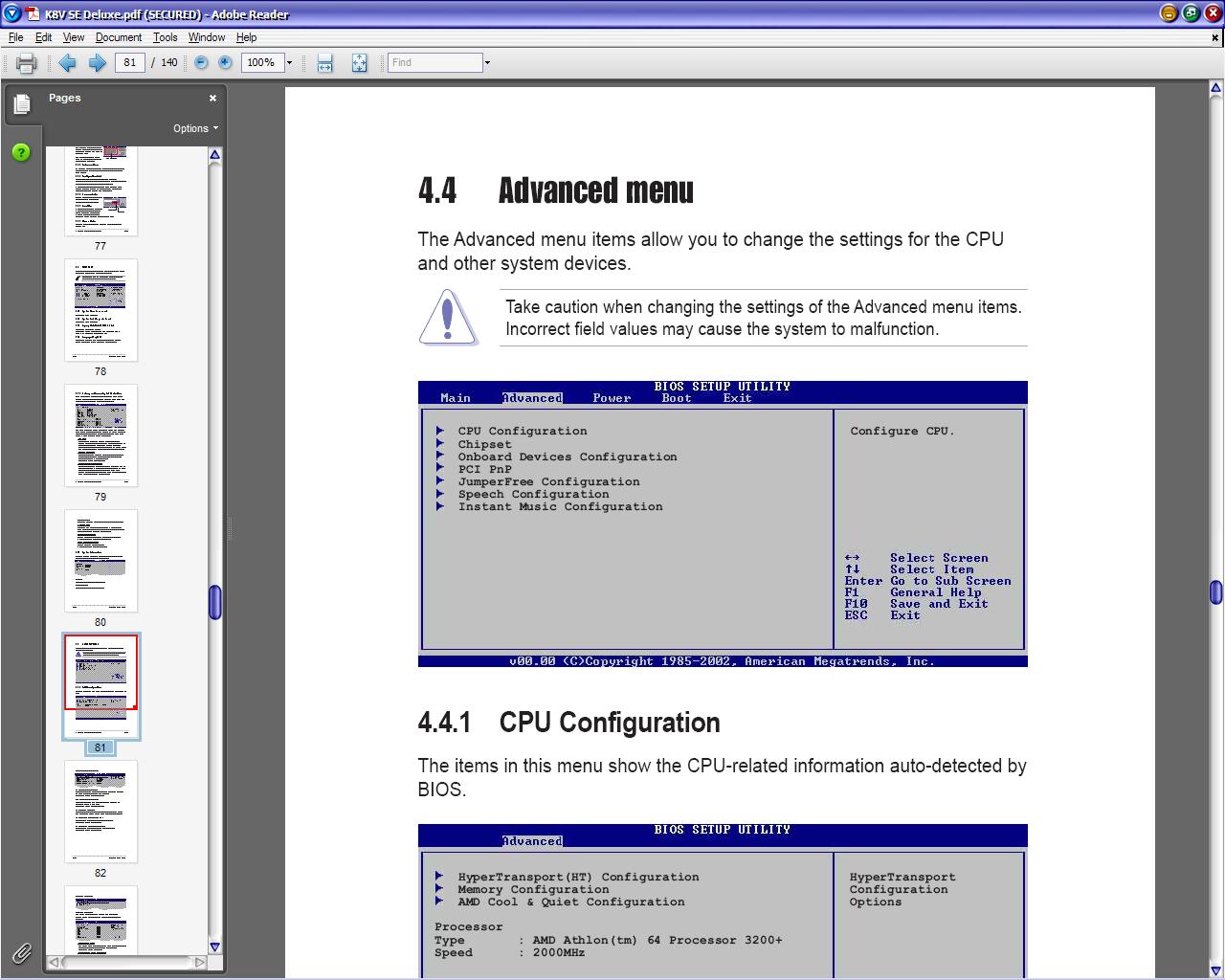Click total page count '140' text

168,62
